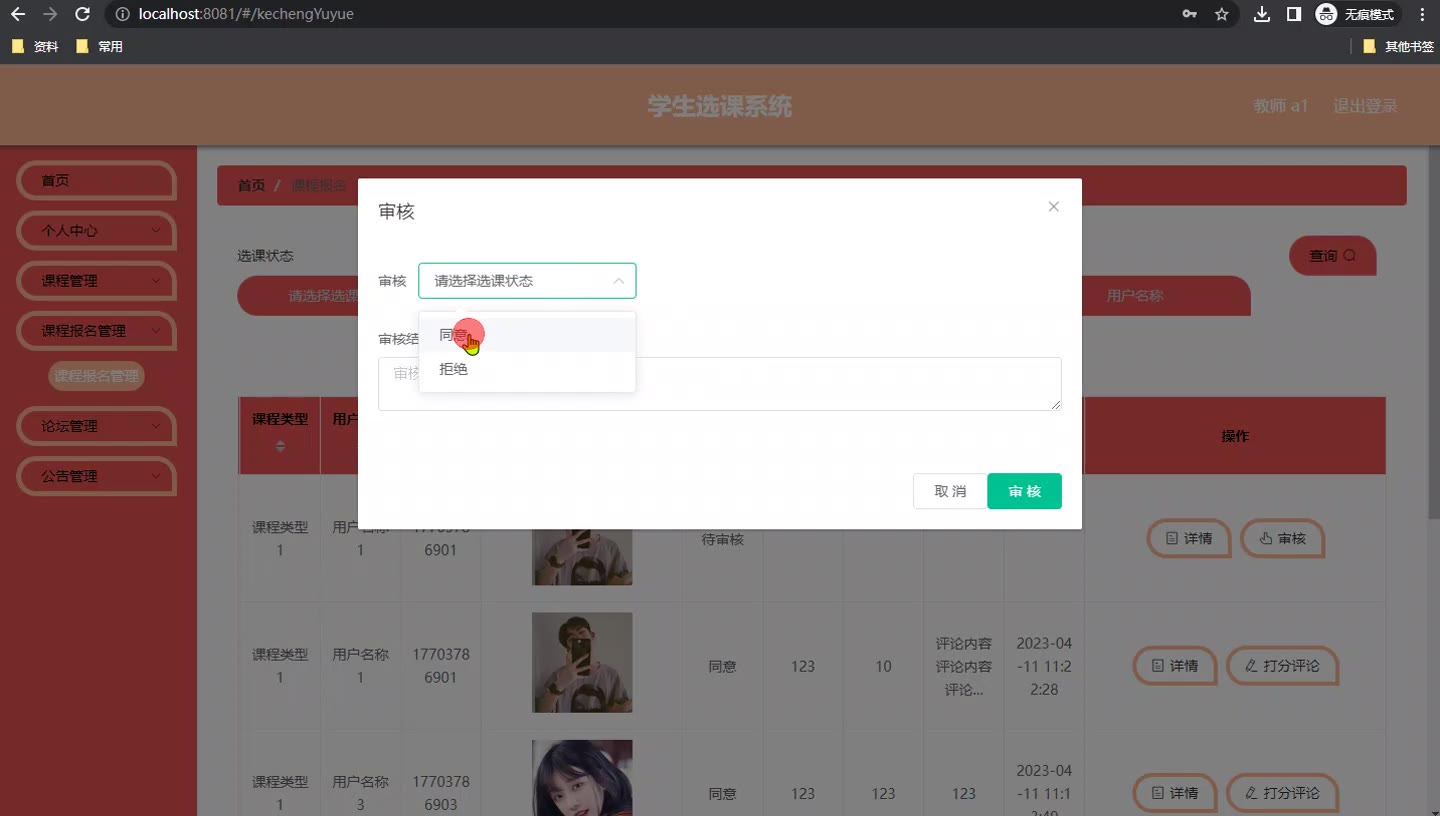
Task: Click 详情 in the 用户名称 3 row
Action: (x=1174, y=793)
